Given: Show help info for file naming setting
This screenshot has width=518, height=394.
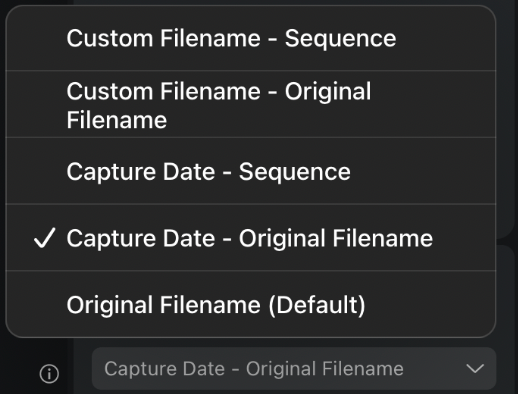Looking at the screenshot, I should pyautogui.click(x=49, y=373).
